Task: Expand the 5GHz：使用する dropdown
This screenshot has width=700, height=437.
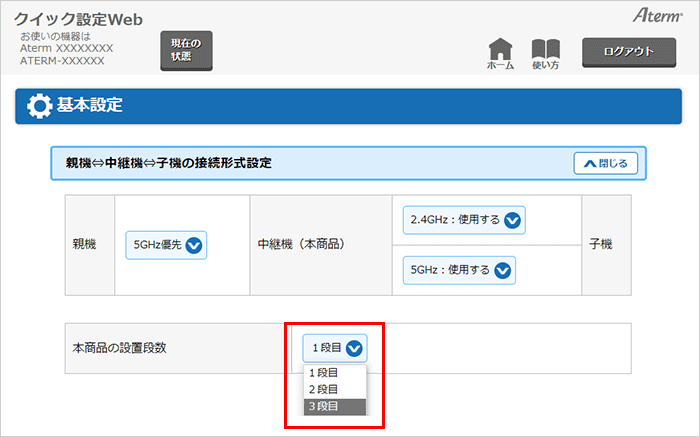Action: tap(457, 269)
